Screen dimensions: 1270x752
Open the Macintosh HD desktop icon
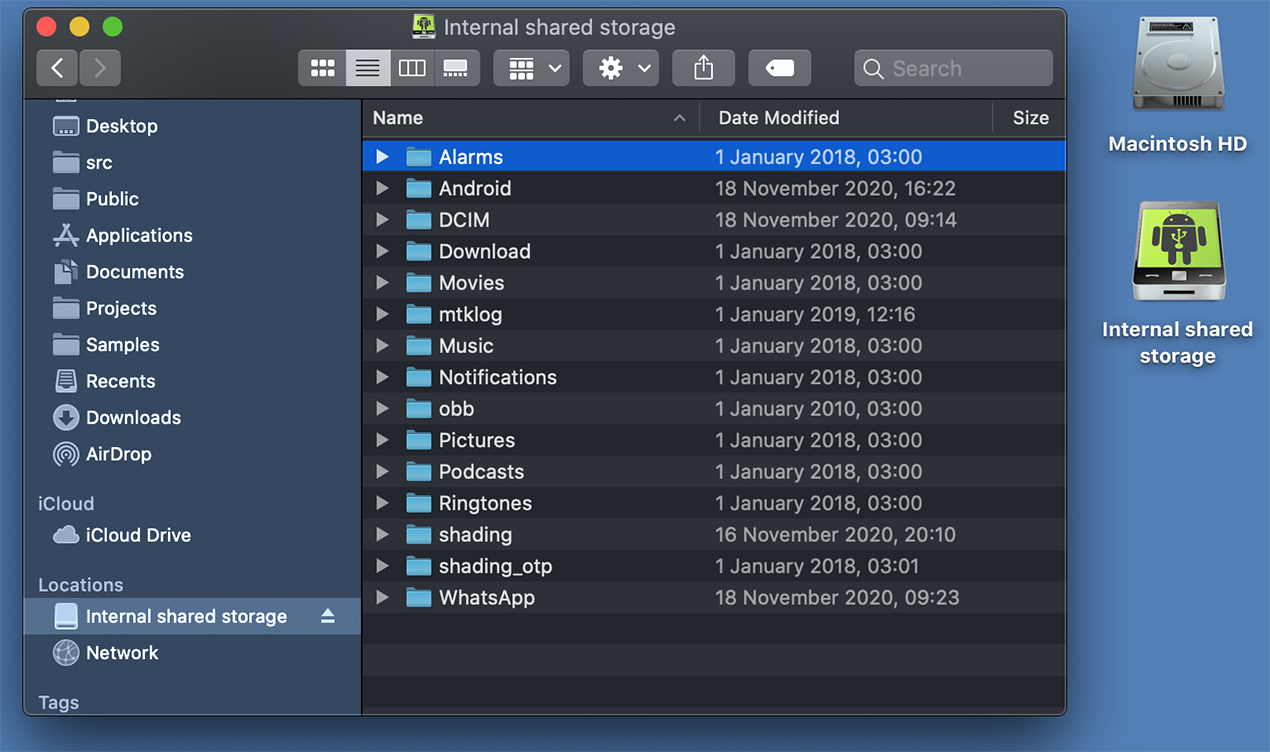click(1177, 63)
